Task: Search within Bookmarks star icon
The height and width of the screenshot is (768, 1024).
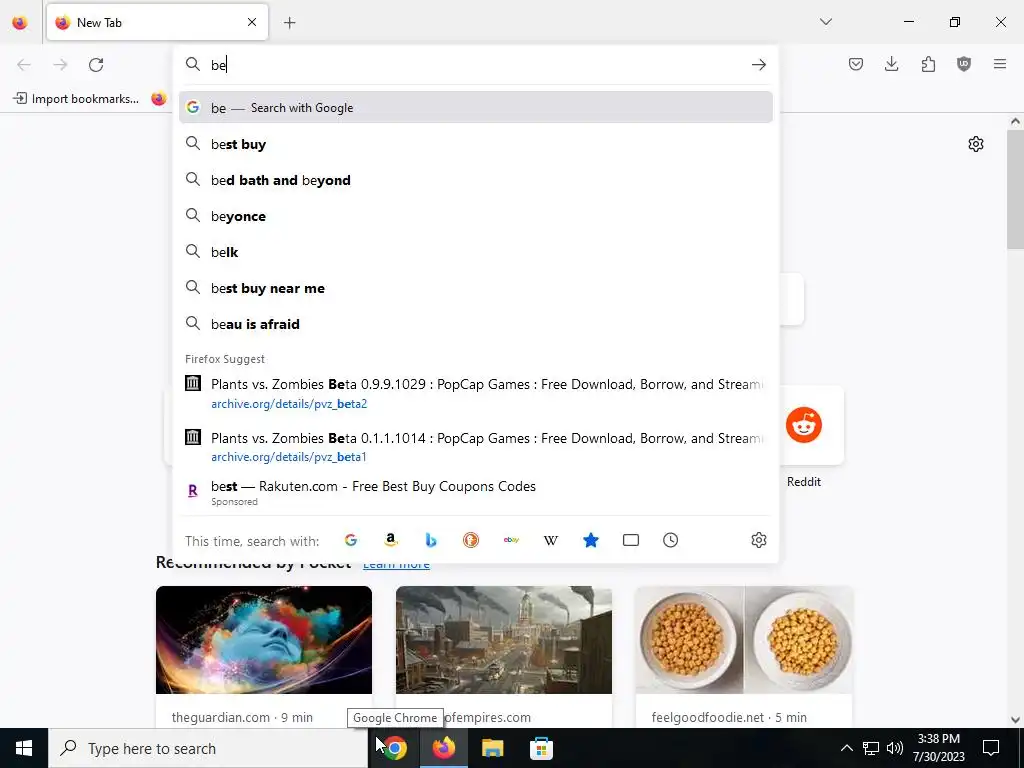Action: click(x=590, y=540)
